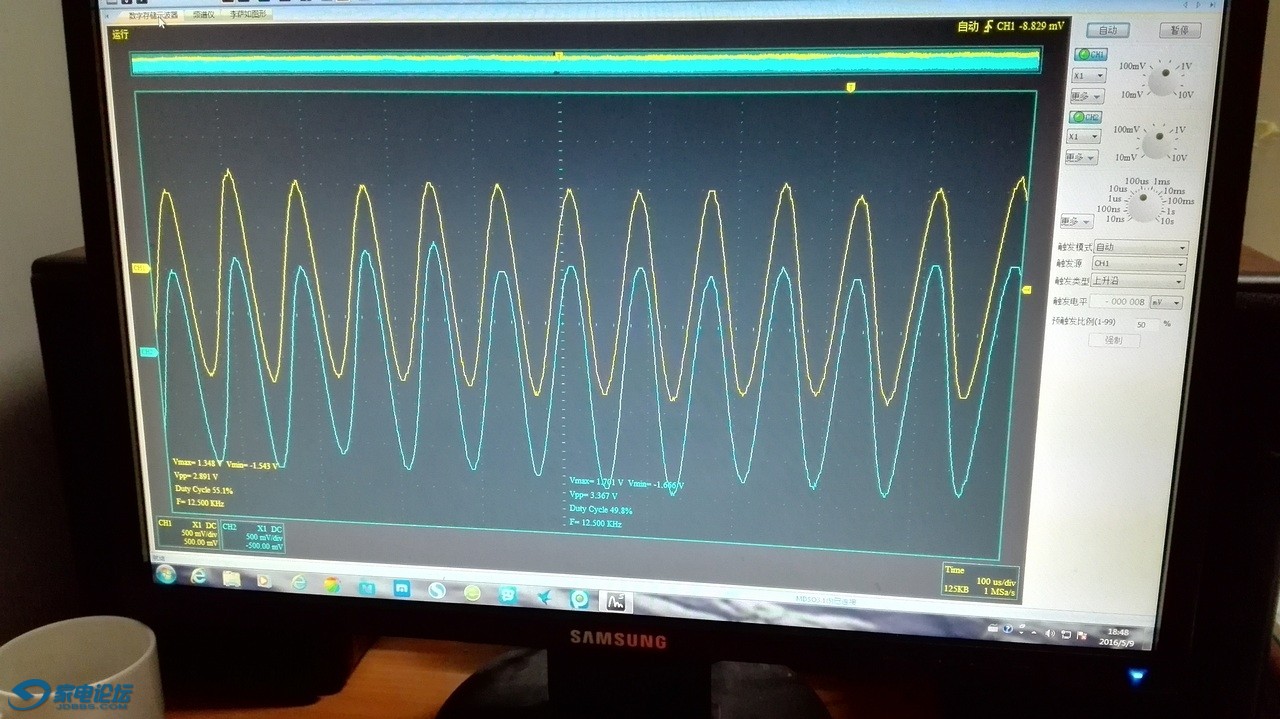Image resolution: width=1280 pixels, height=719 pixels.
Task: Open the 频谱仪 spectrum analyzer tab
Action: tap(204, 15)
